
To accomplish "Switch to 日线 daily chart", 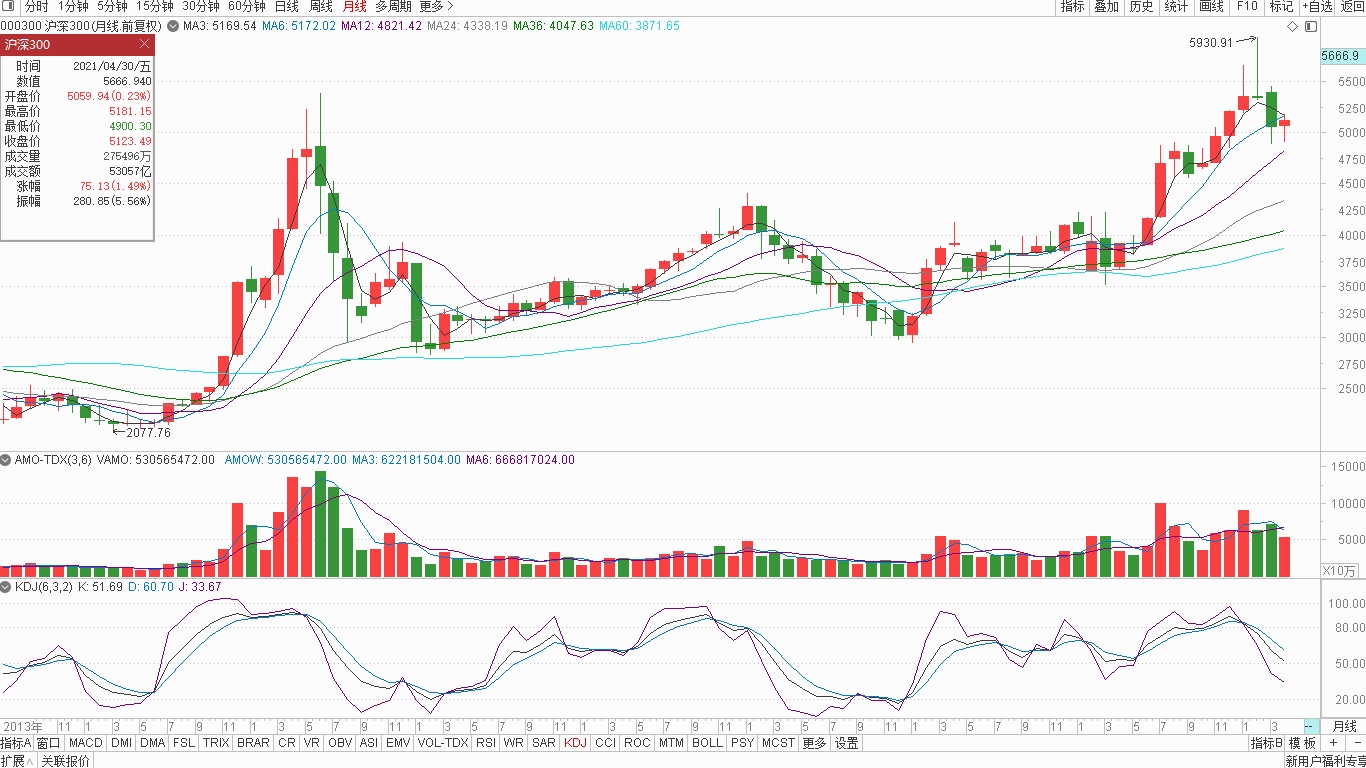I will 286,6.
